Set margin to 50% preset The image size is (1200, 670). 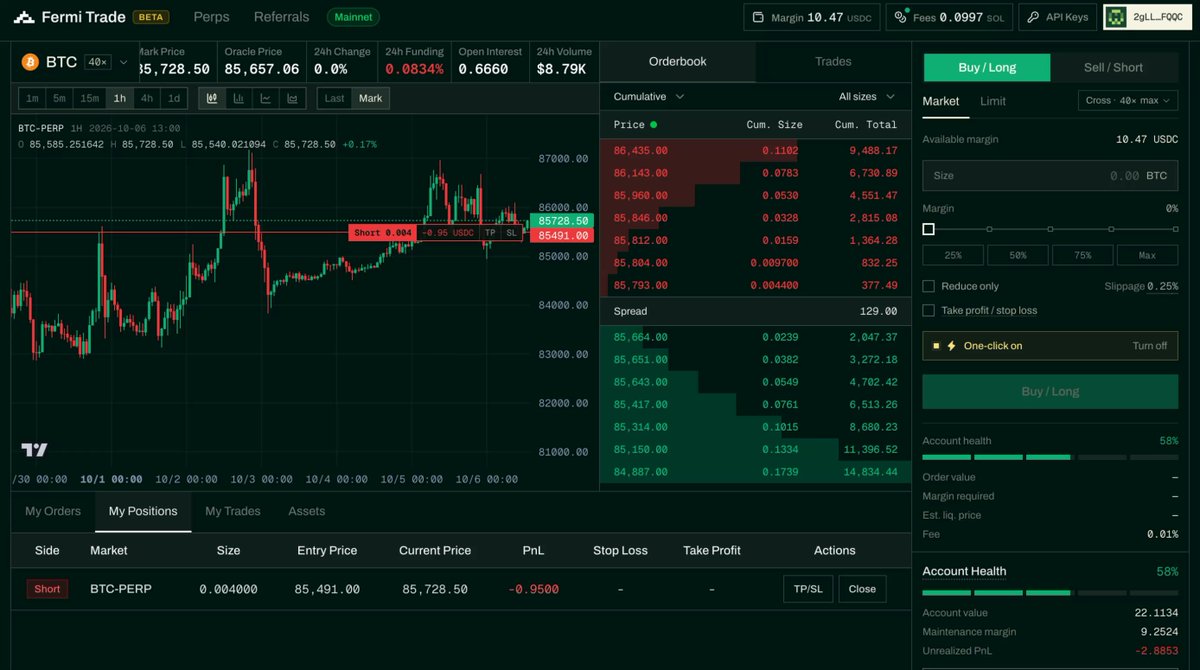(1018, 255)
